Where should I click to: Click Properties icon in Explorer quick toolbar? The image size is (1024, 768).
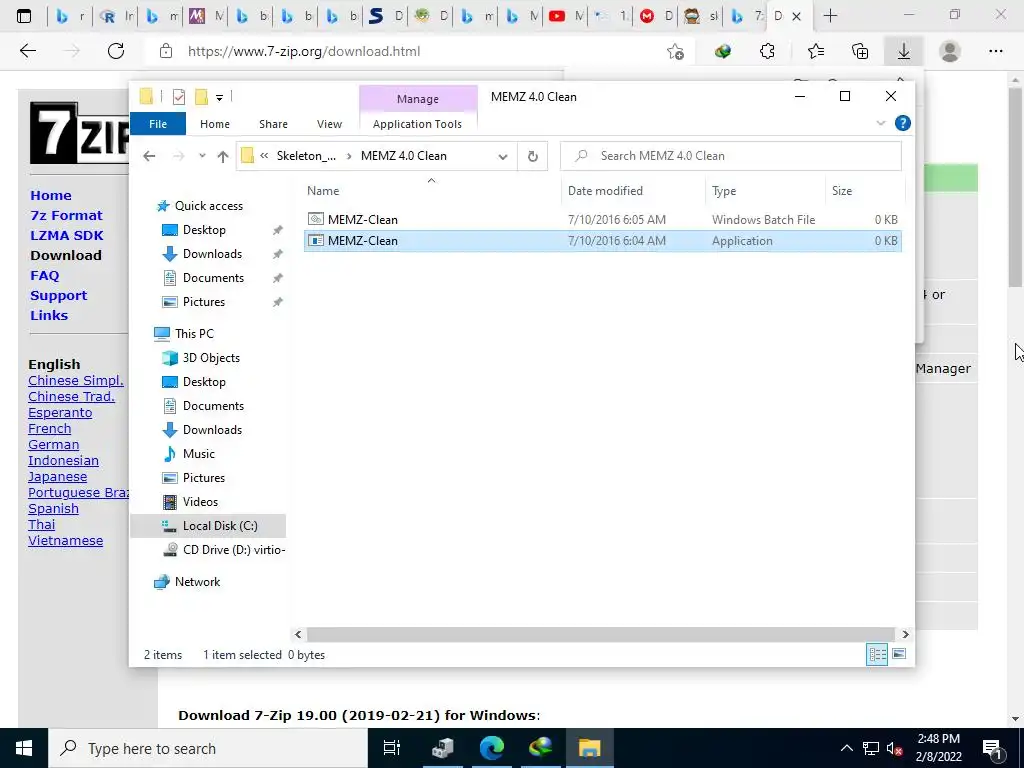tap(178, 97)
